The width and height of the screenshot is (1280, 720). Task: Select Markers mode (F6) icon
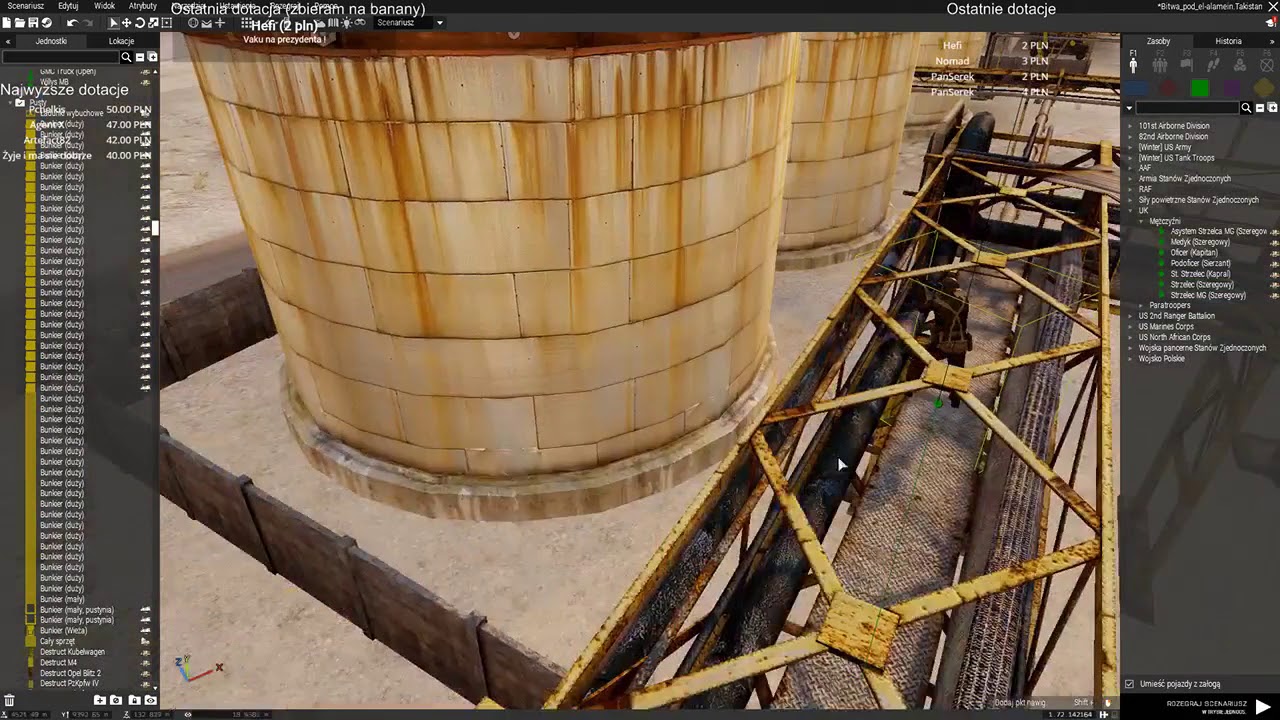tap(1265, 64)
